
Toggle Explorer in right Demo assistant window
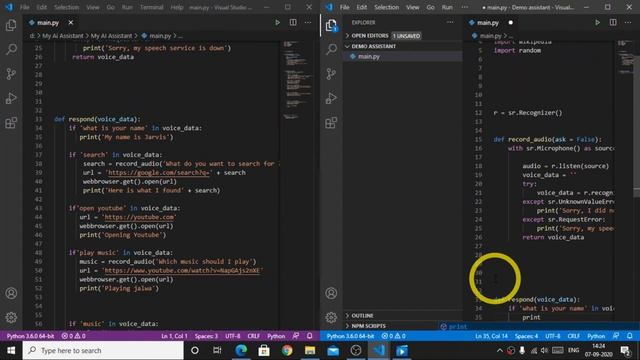point(331,25)
